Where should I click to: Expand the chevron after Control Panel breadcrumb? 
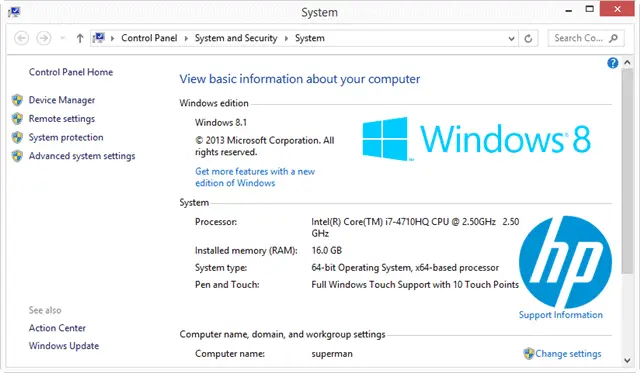click(x=186, y=38)
